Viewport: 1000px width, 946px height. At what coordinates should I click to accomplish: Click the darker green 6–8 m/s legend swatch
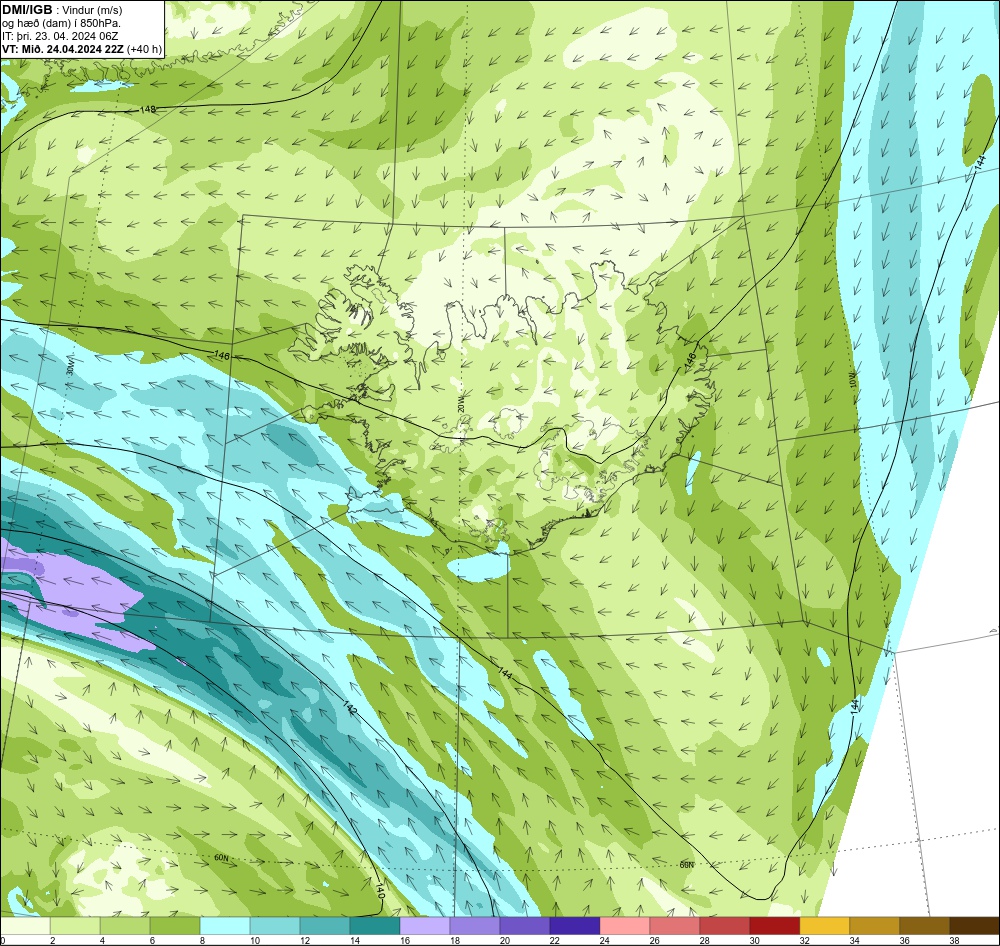[175, 926]
